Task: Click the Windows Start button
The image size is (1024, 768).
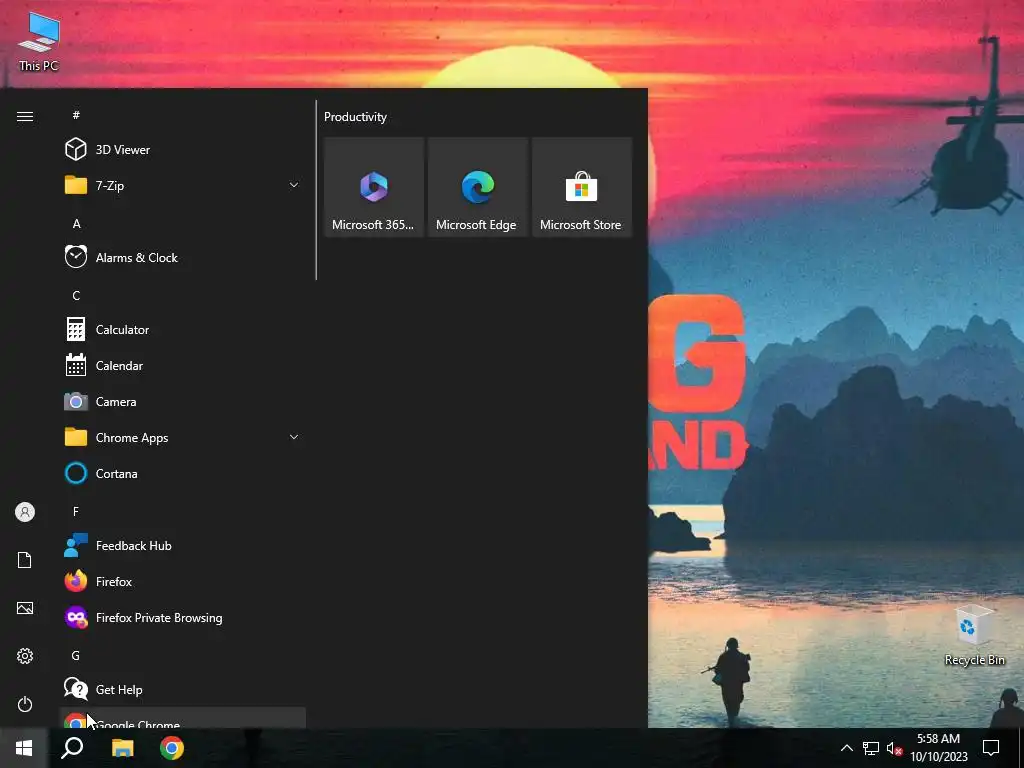Action: (x=24, y=748)
